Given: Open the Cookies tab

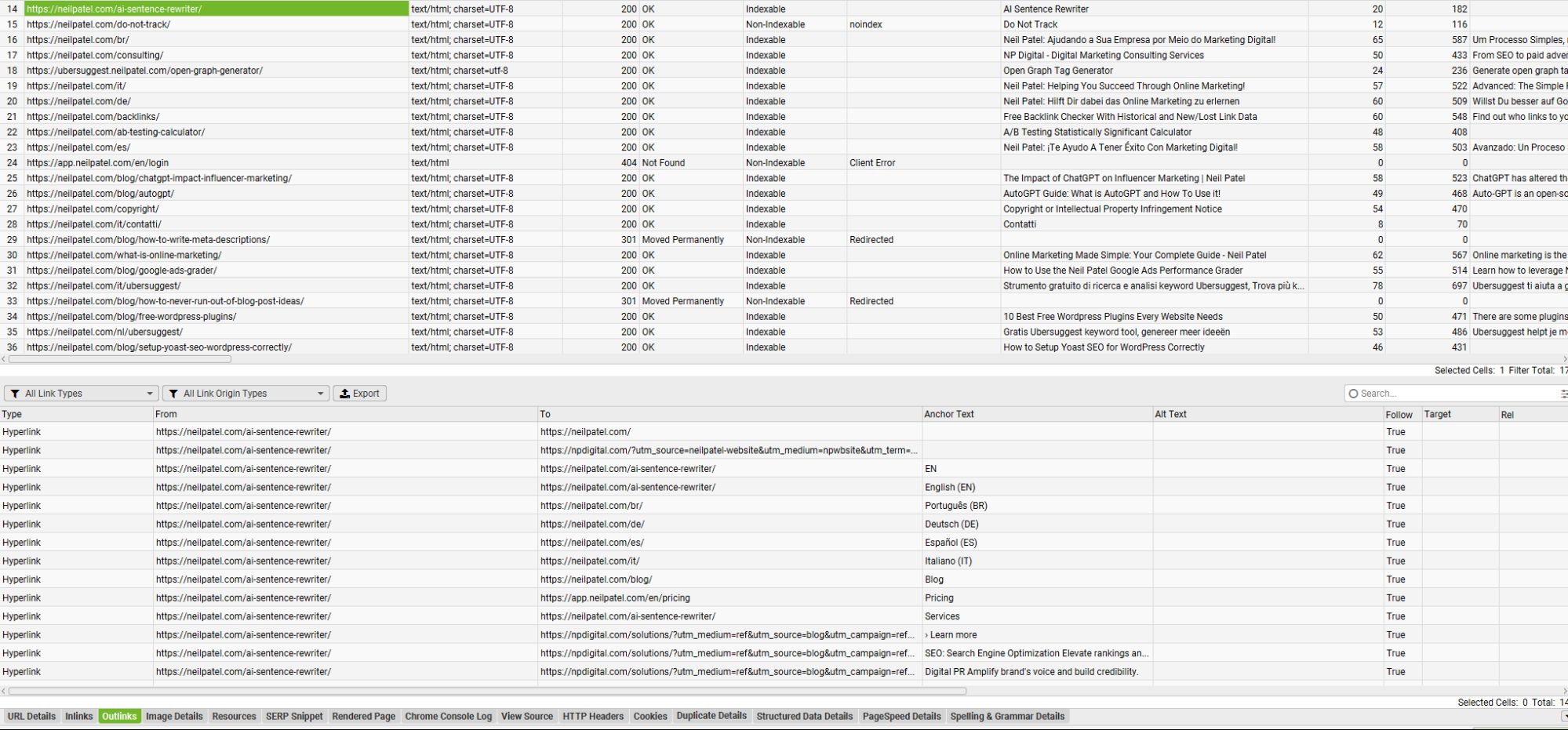Looking at the screenshot, I should (649, 716).
